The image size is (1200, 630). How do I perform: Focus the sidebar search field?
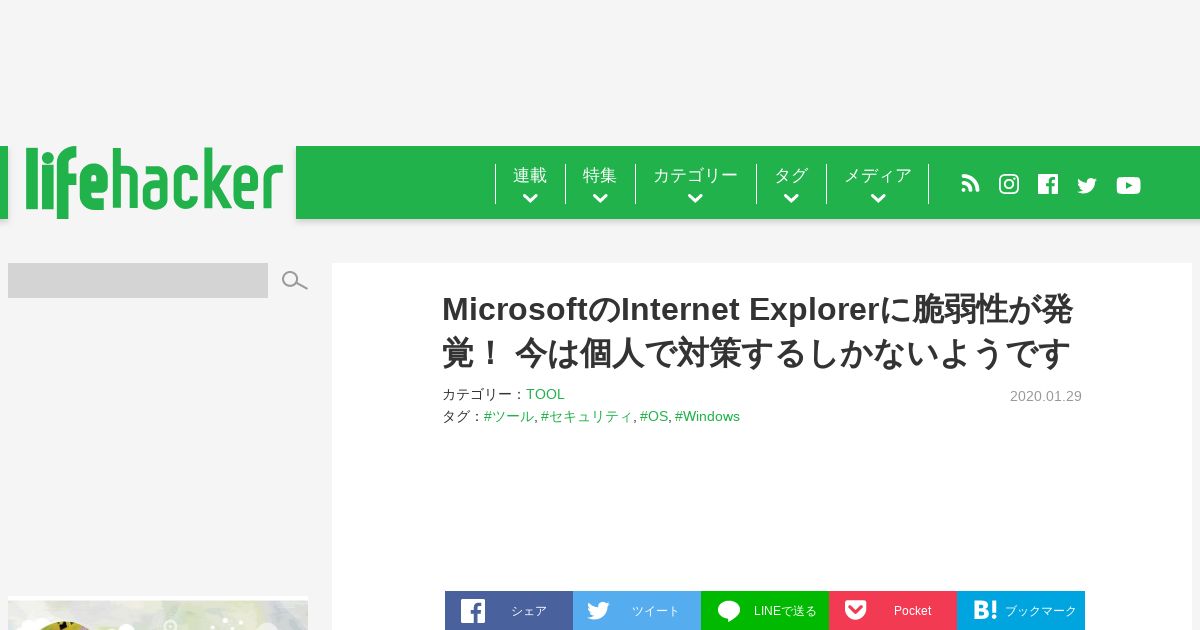[138, 281]
